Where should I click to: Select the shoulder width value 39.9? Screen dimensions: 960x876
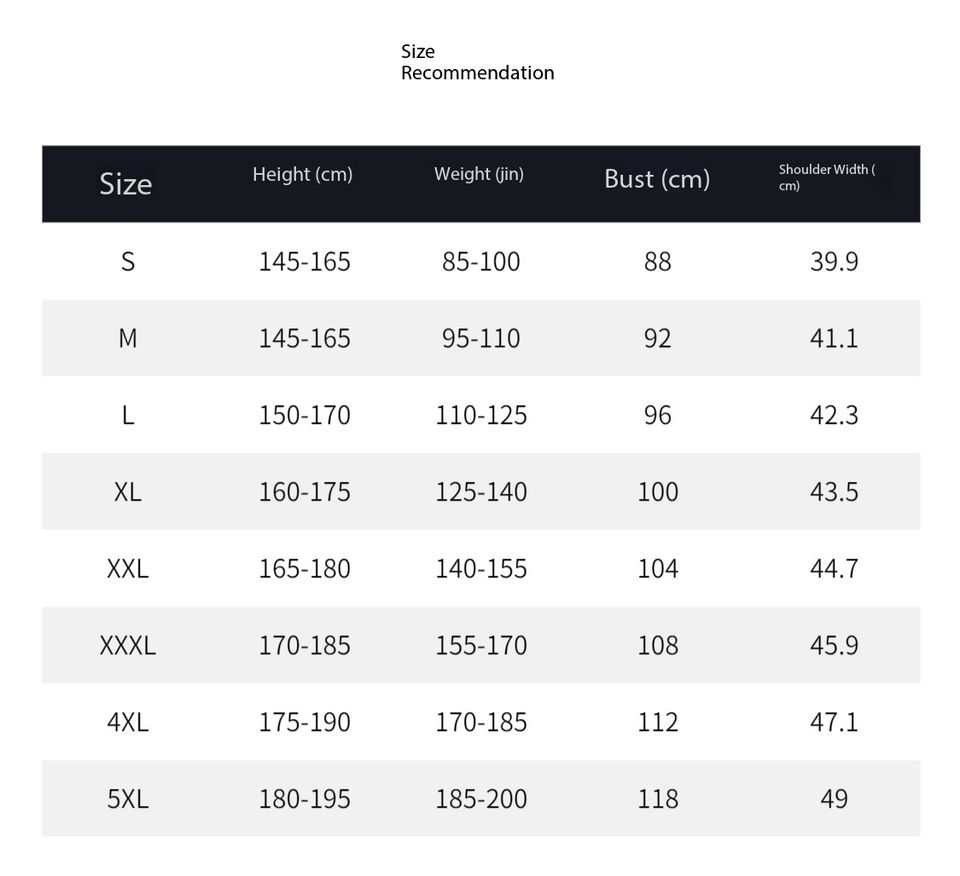834,262
